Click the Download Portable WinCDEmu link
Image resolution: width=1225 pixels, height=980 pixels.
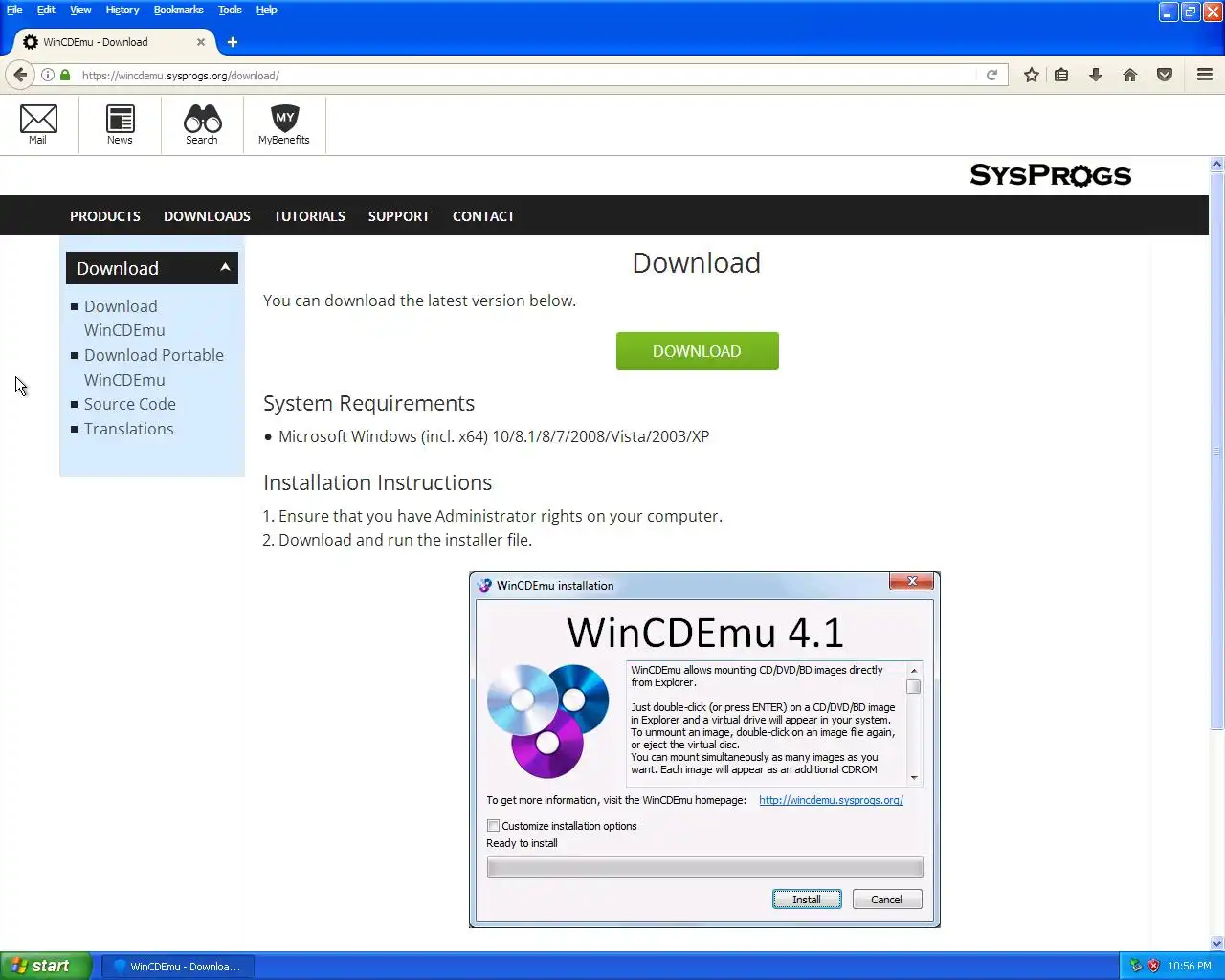pyautogui.click(x=153, y=367)
